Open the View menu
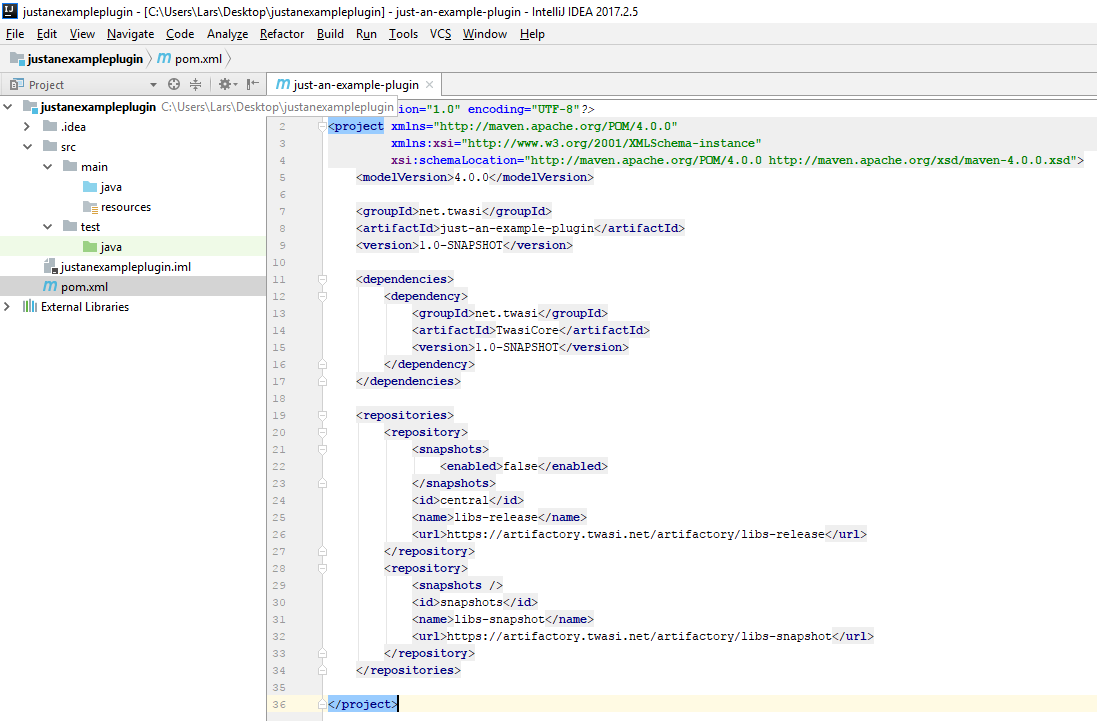Viewport: 1097px width, 721px height. 82,34
